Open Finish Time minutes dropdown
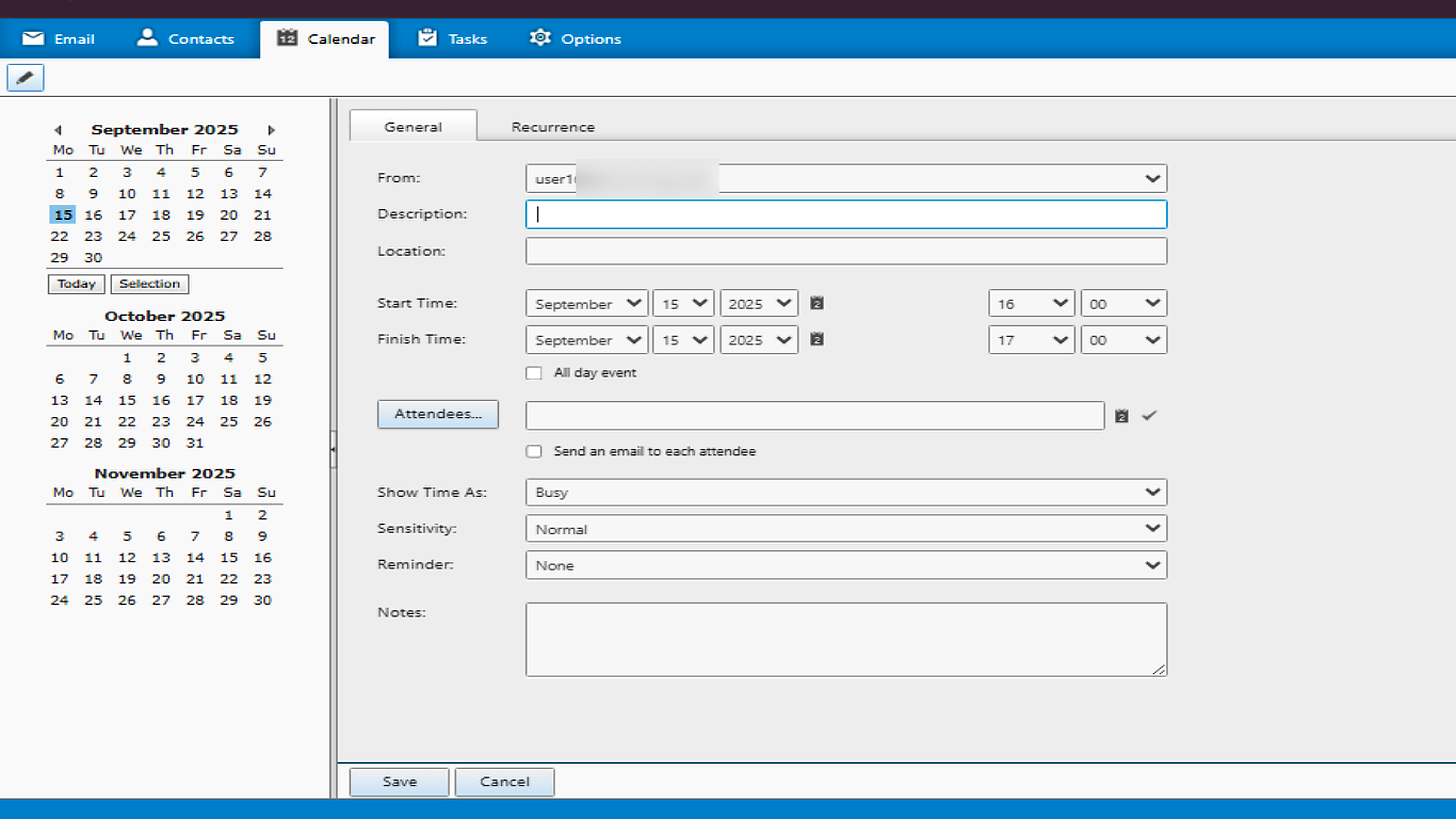The image size is (1456, 819). [1124, 339]
